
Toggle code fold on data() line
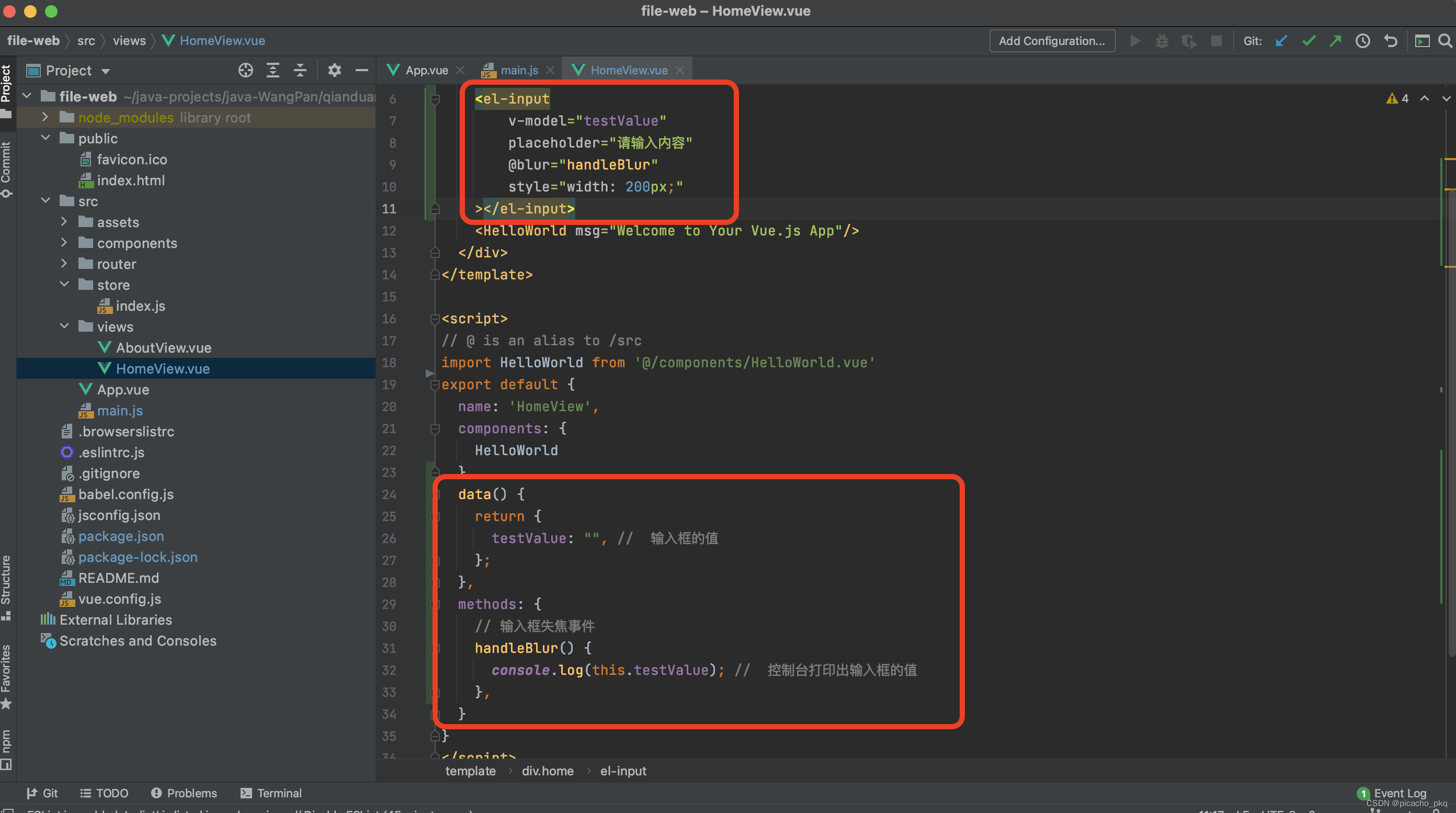[436, 495]
